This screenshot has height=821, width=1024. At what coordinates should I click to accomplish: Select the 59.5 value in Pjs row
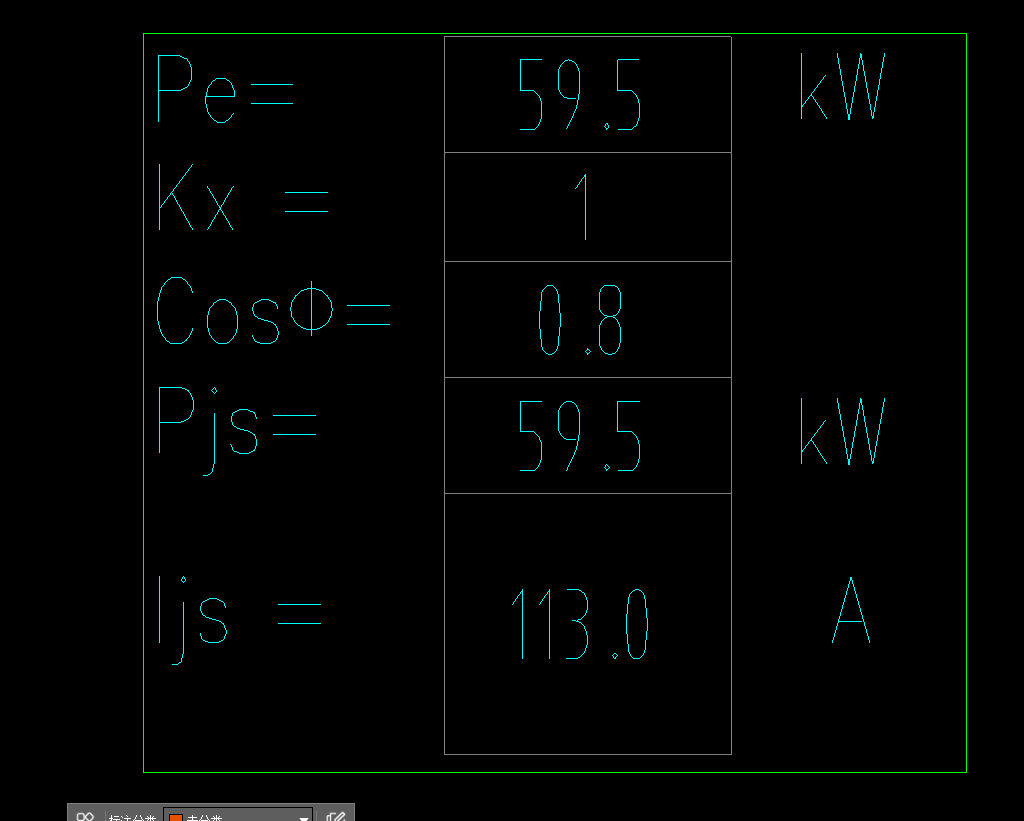pyautogui.click(x=579, y=436)
